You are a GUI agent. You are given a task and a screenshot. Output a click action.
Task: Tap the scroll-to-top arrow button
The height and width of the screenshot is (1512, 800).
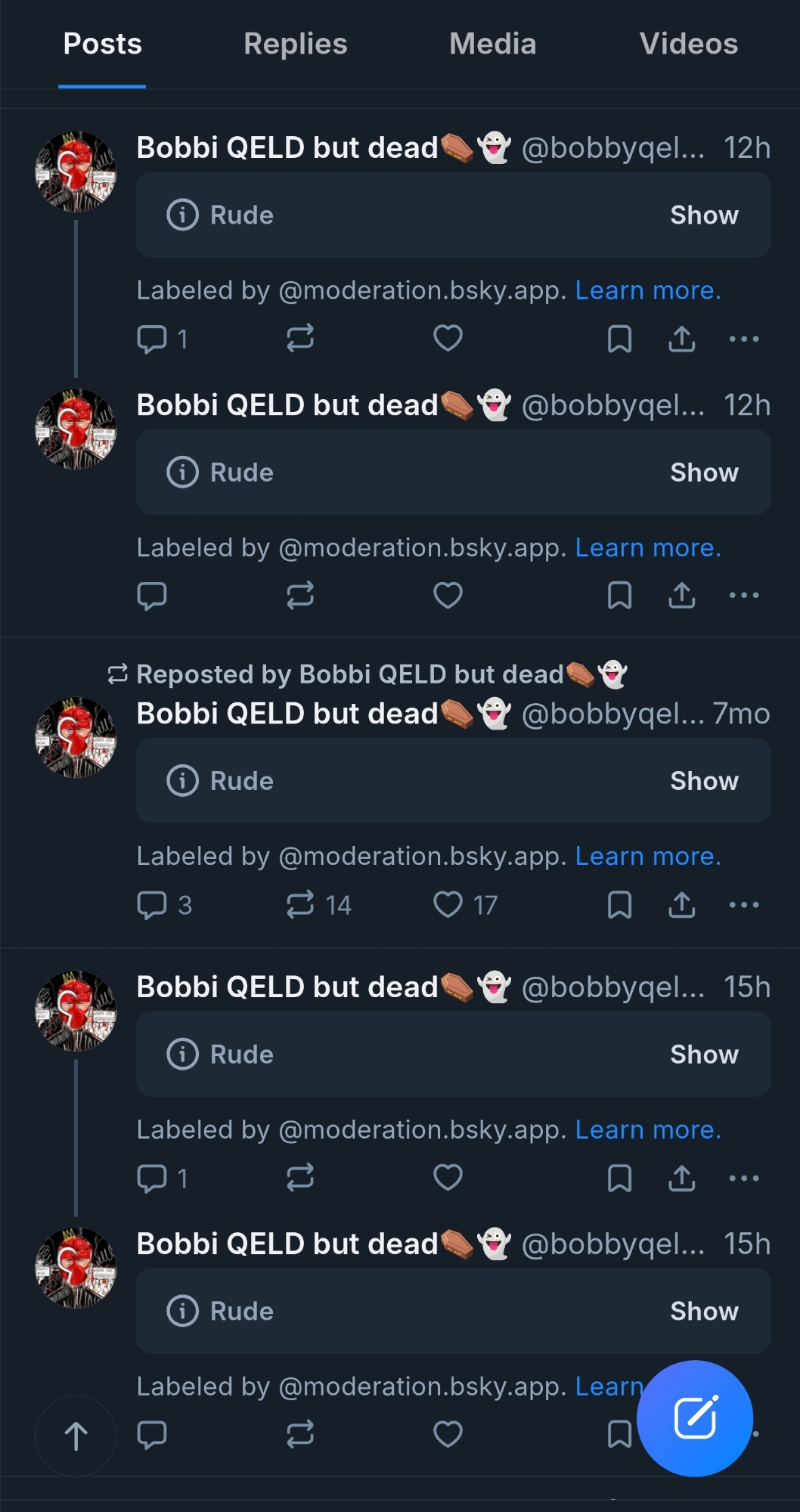pyautogui.click(x=76, y=1436)
